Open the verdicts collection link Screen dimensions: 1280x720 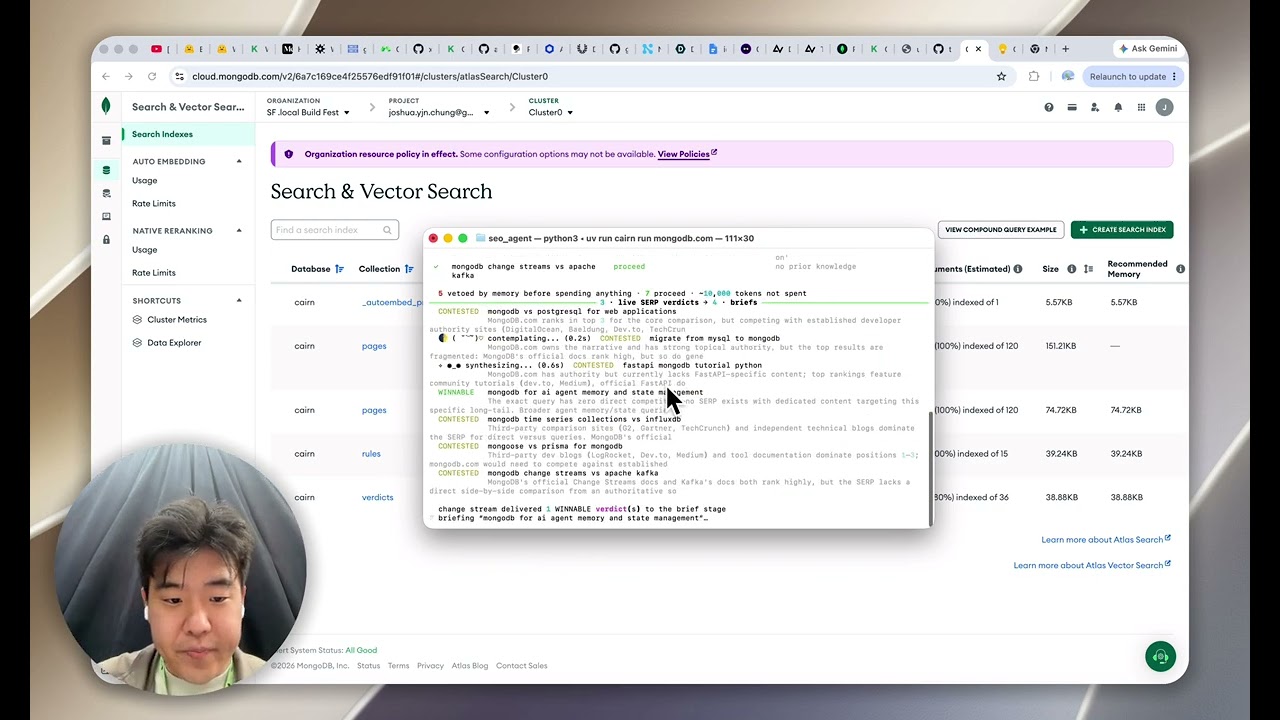(377, 497)
